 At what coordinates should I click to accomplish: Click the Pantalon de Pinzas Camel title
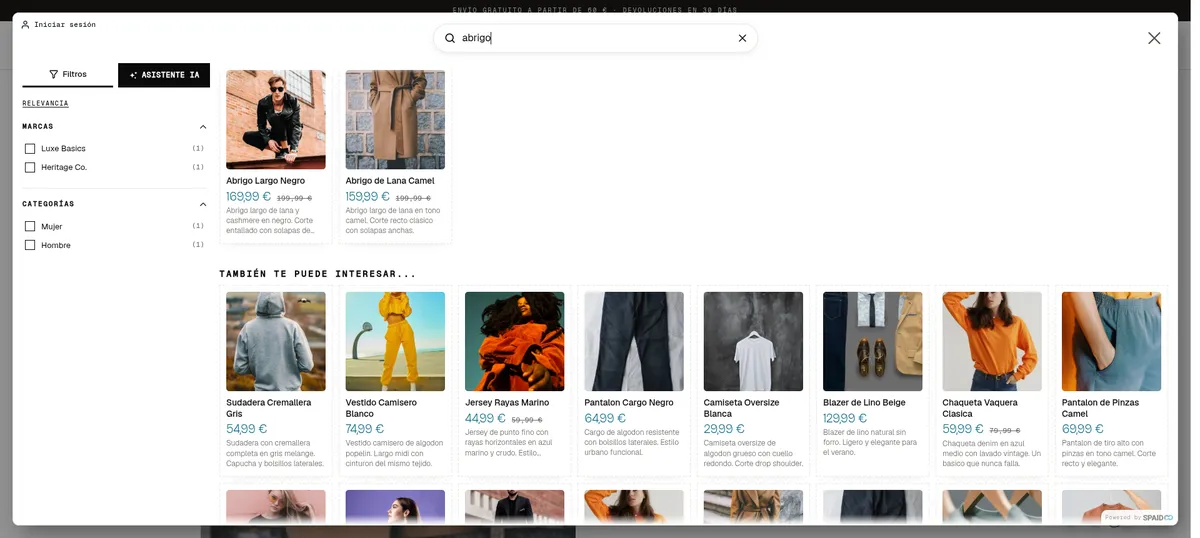[x=1100, y=408]
